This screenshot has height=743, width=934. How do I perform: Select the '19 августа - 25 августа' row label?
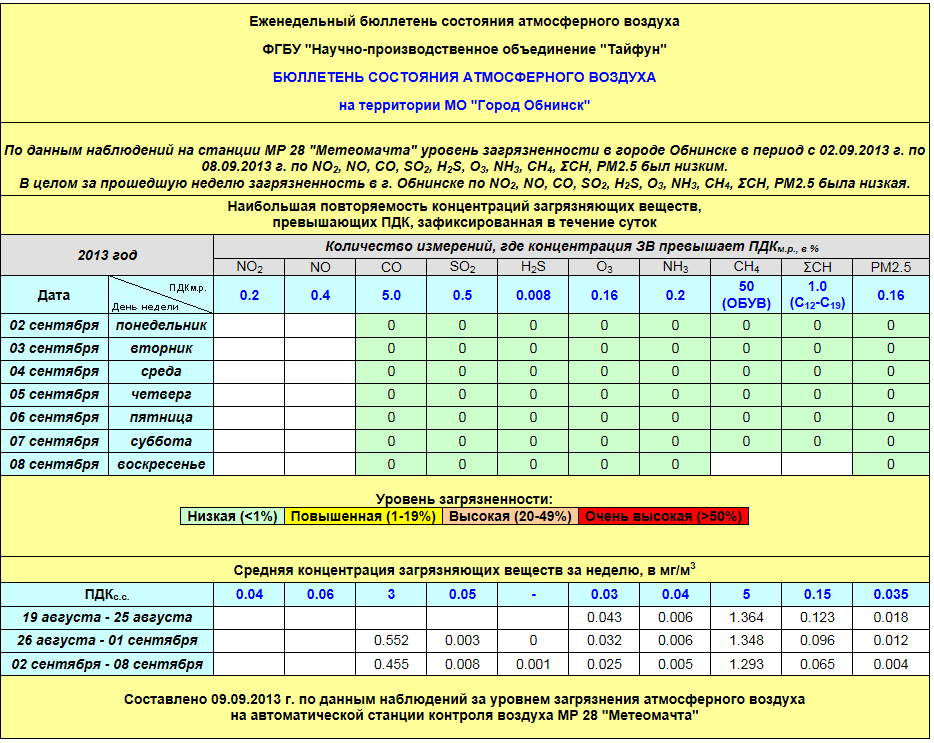point(107,617)
